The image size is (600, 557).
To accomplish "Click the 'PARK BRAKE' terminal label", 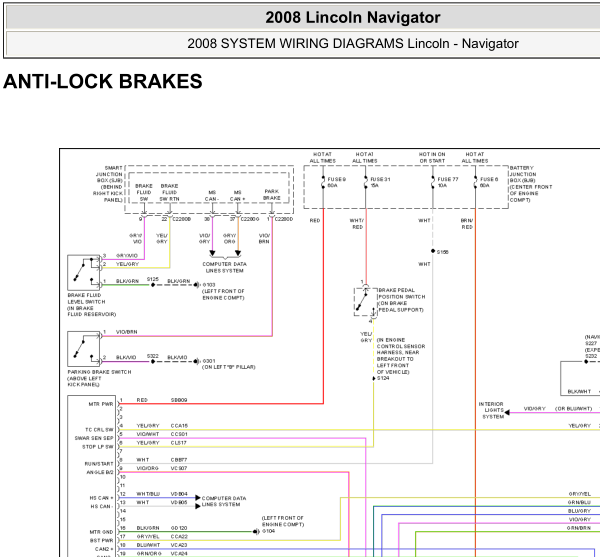I will coord(272,195).
